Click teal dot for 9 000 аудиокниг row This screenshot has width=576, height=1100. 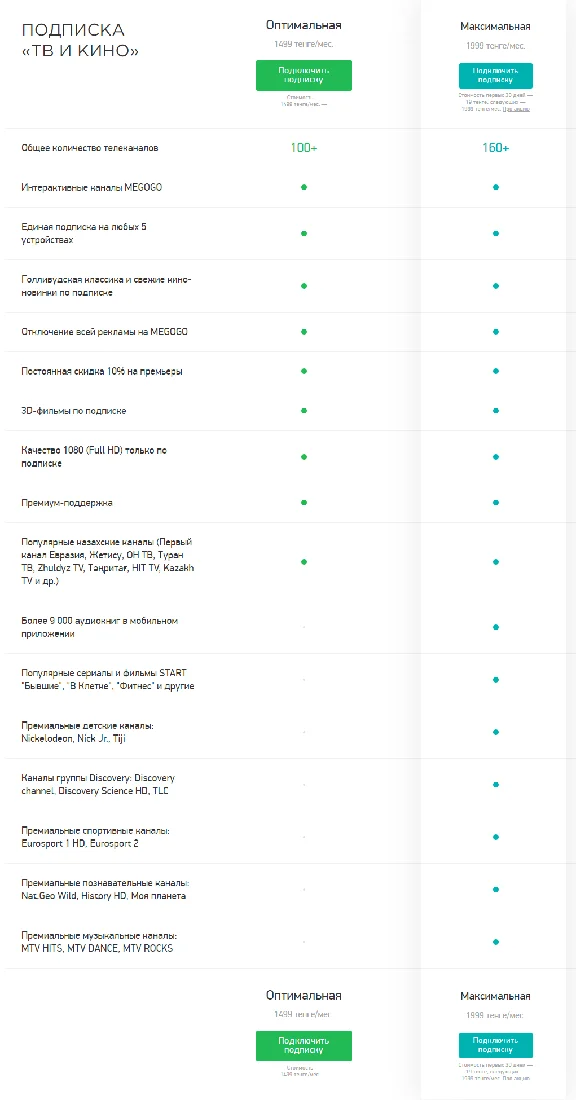pyautogui.click(x=496, y=626)
